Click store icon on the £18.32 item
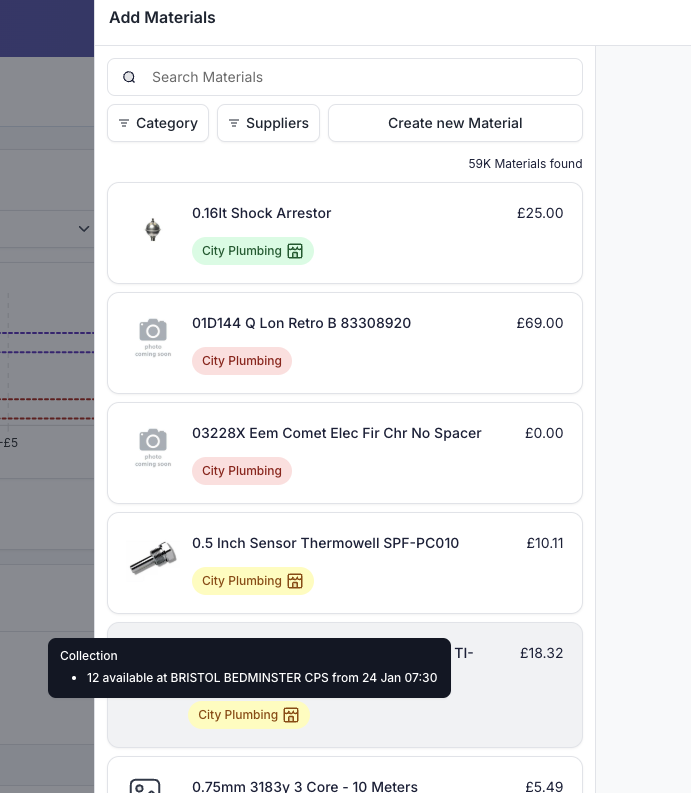This screenshot has height=793, width=691. 291,715
